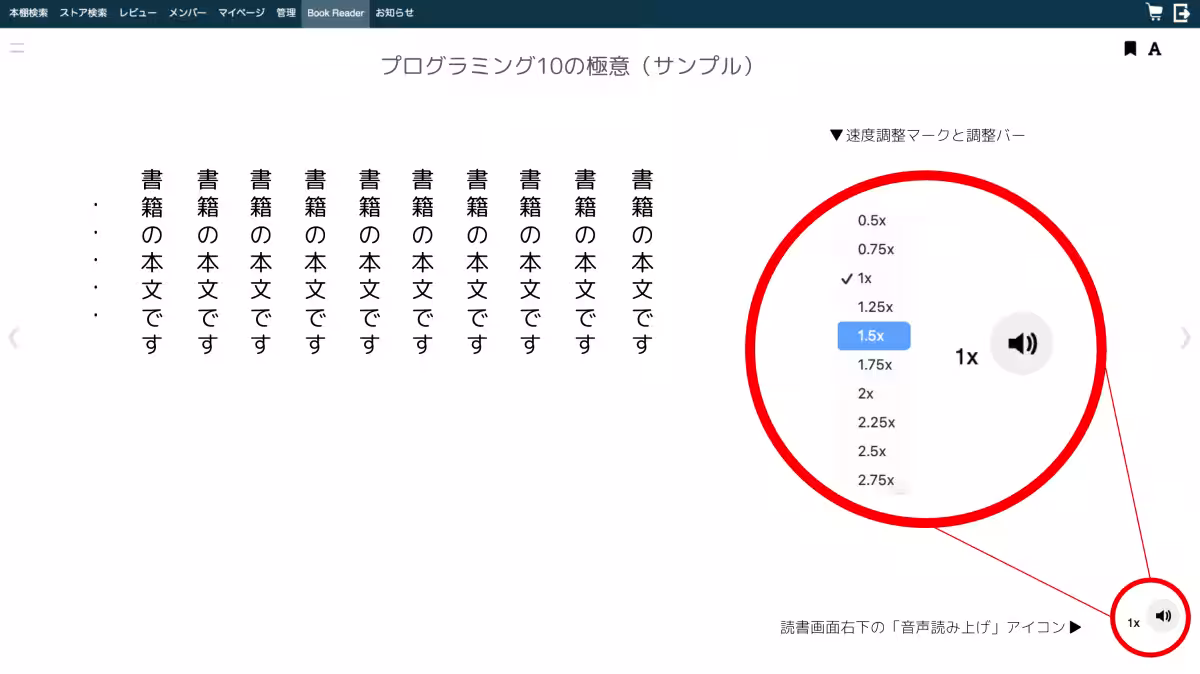1200x674 pixels.
Task: Open the reader menu with the hamburger icon
Action: point(16,47)
